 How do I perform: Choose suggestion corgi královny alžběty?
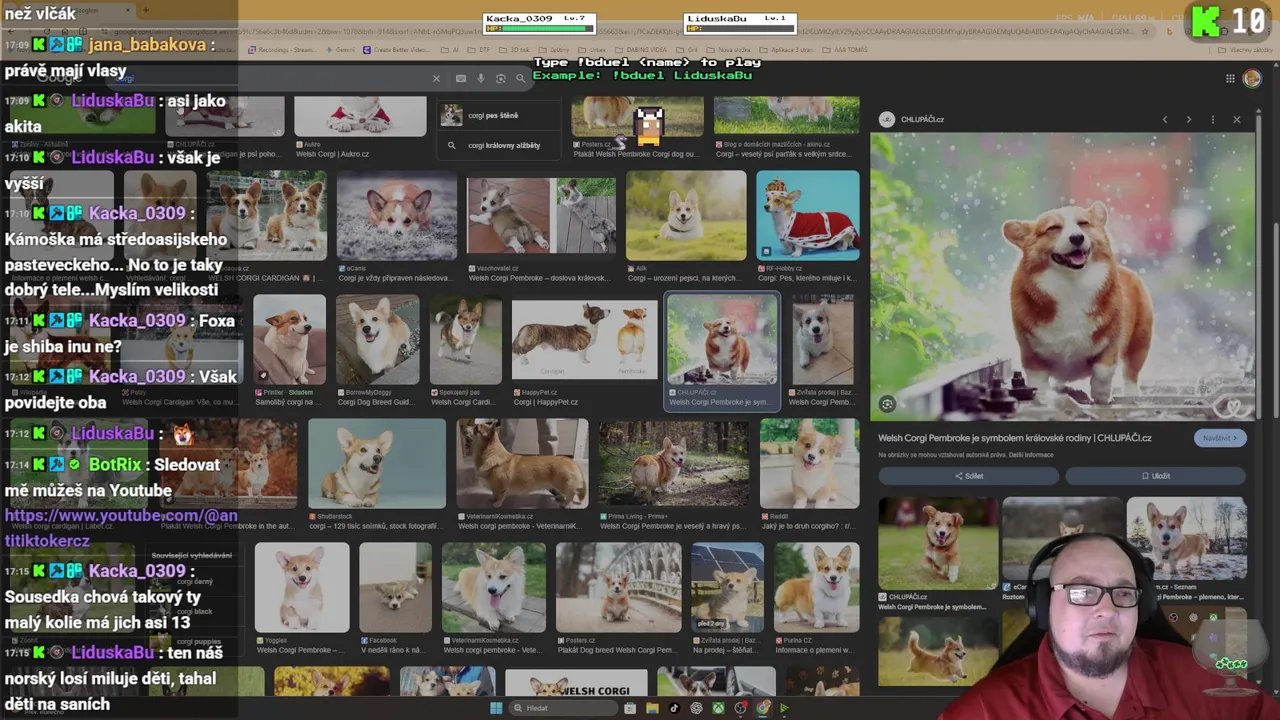[x=497, y=145]
